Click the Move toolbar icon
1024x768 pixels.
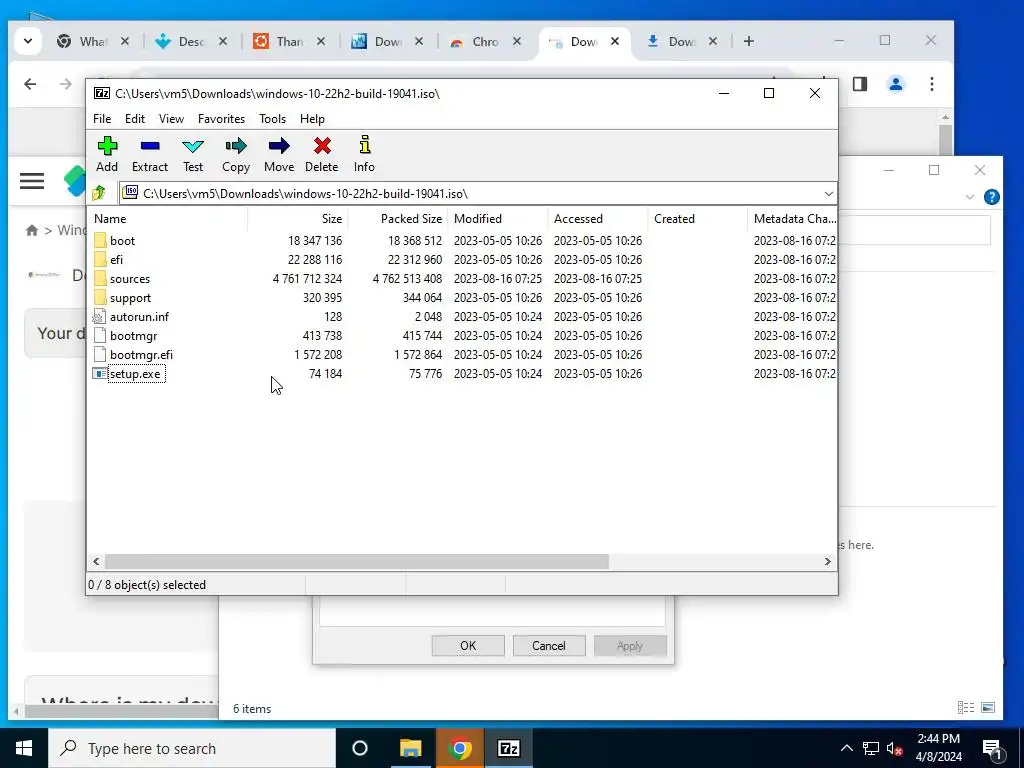279,146
